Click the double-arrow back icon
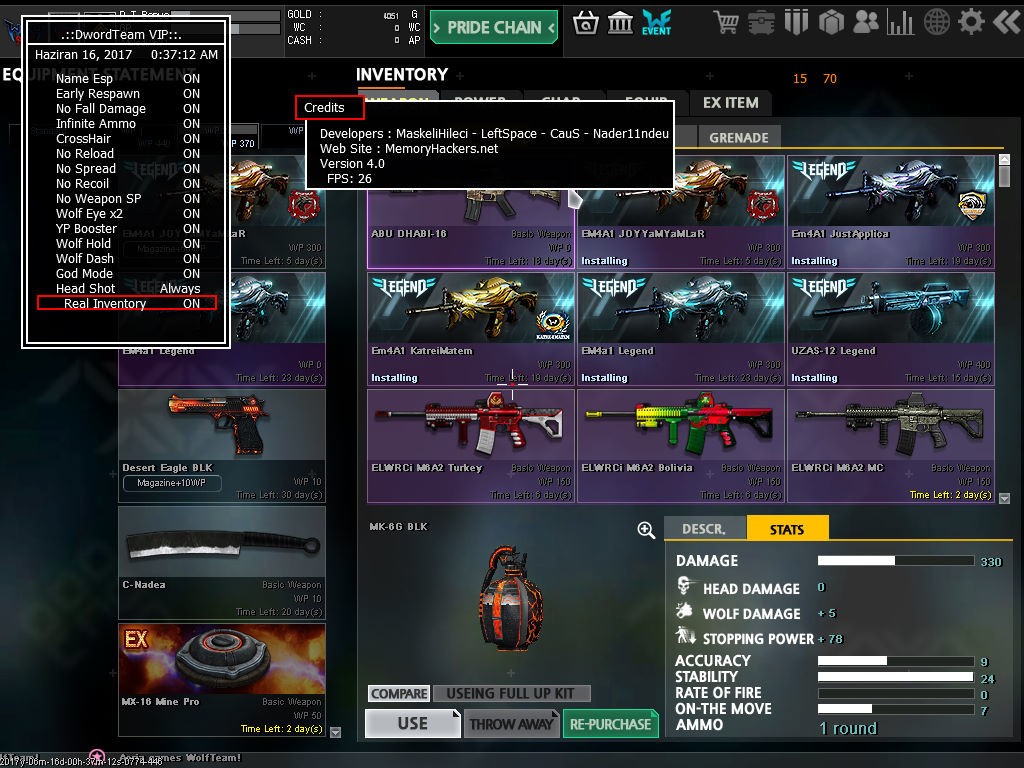 pyautogui.click(x=1008, y=23)
